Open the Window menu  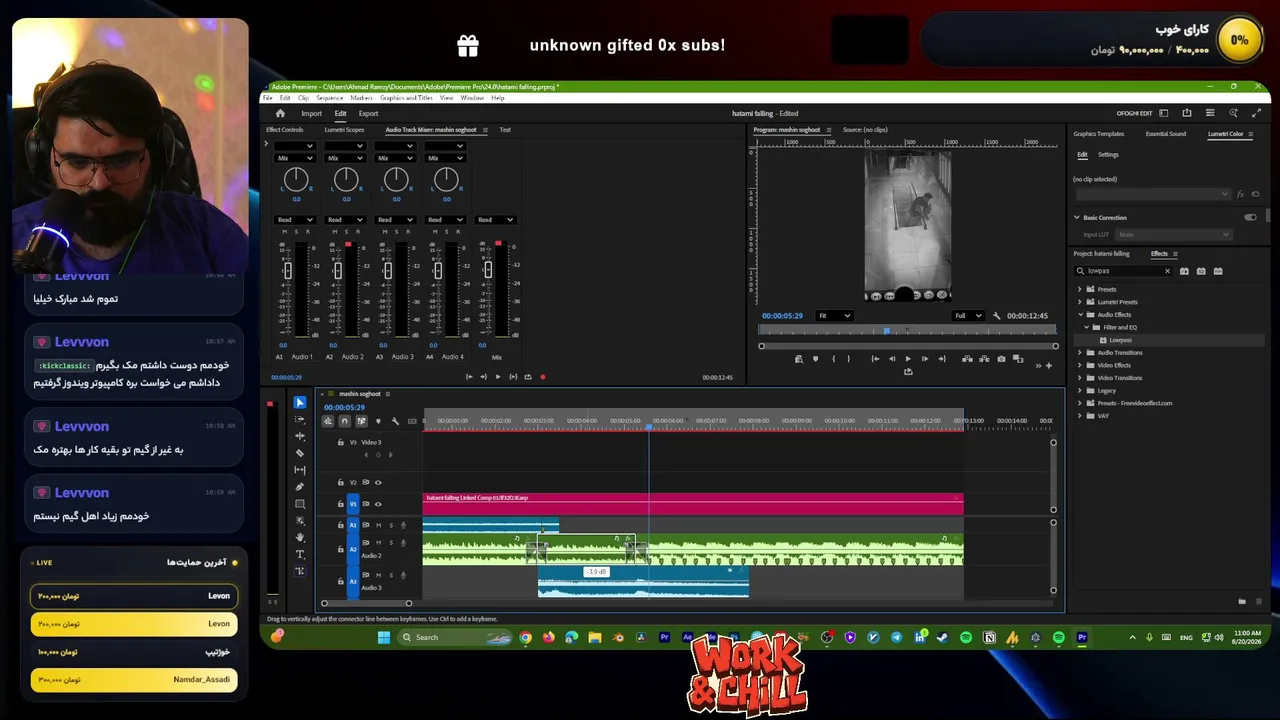[472, 98]
